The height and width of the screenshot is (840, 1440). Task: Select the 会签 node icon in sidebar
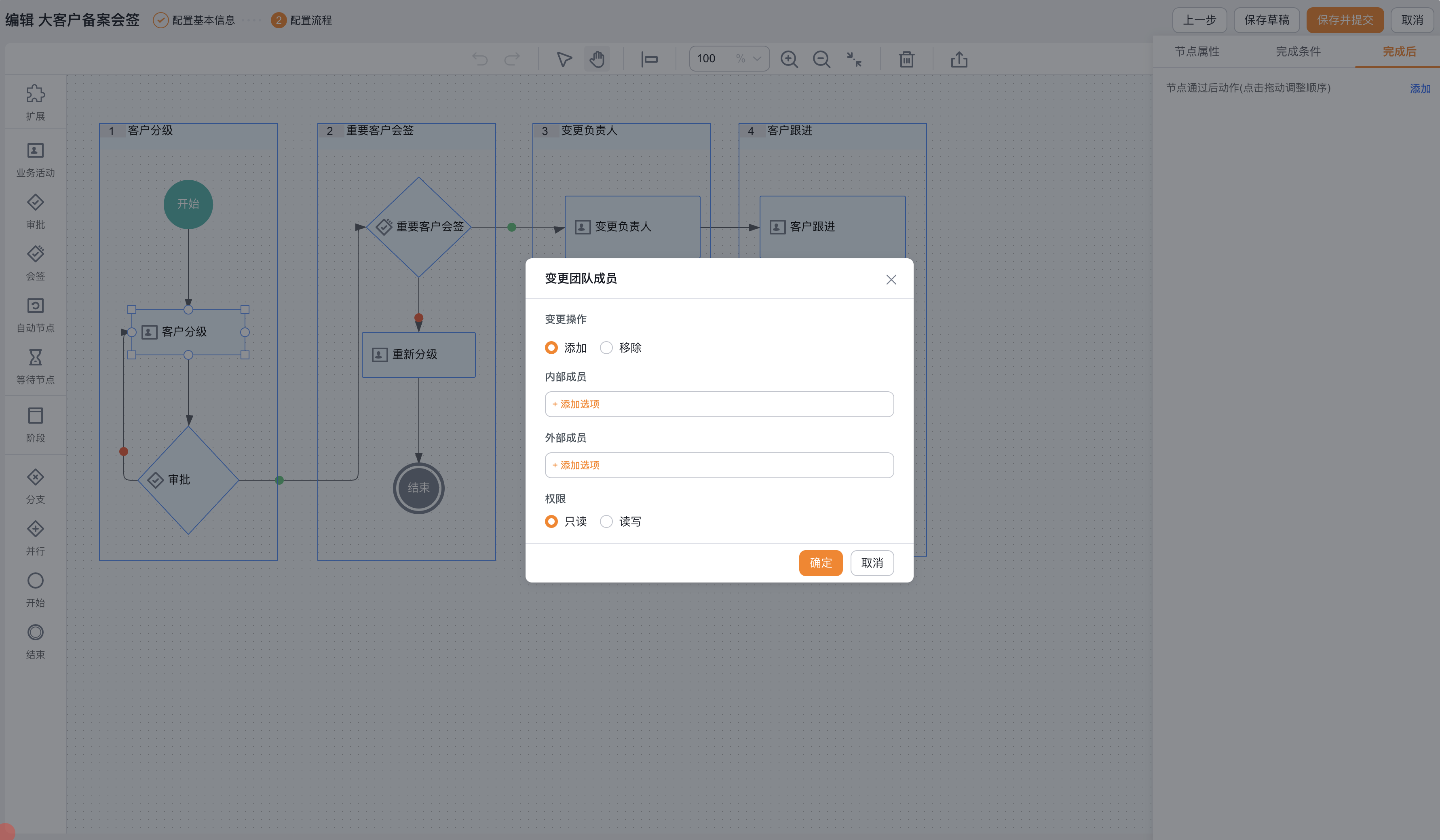[x=36, y=253]
